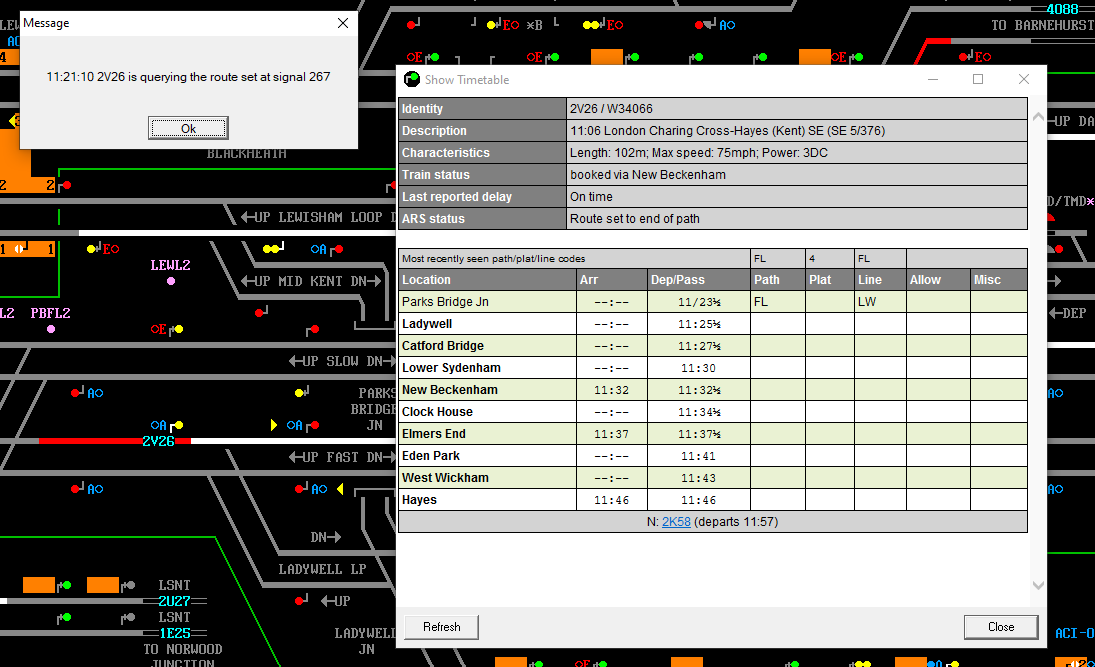Click the 11:30 departure time for Lower Sydenham

(699, 368)
